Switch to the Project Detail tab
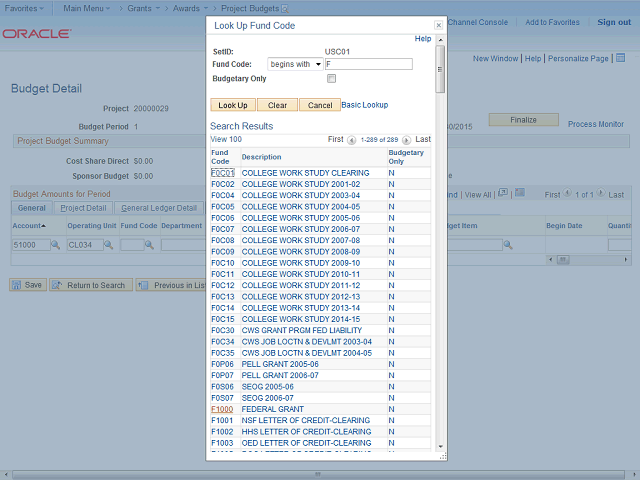 point(83,208)
